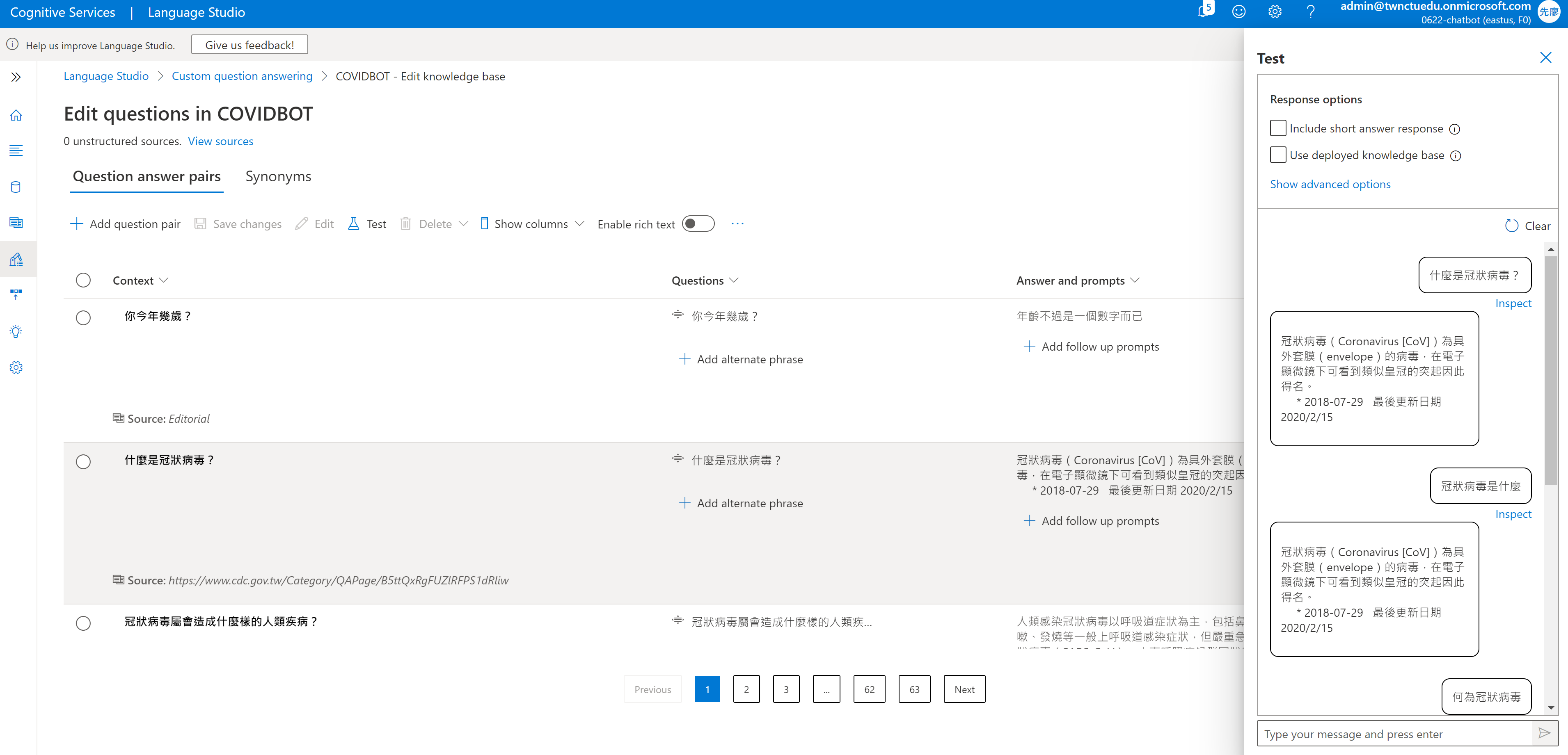The image size is (1568, 755).
Task: Clear the test chat conversation
Action: tap(1528, 226)
